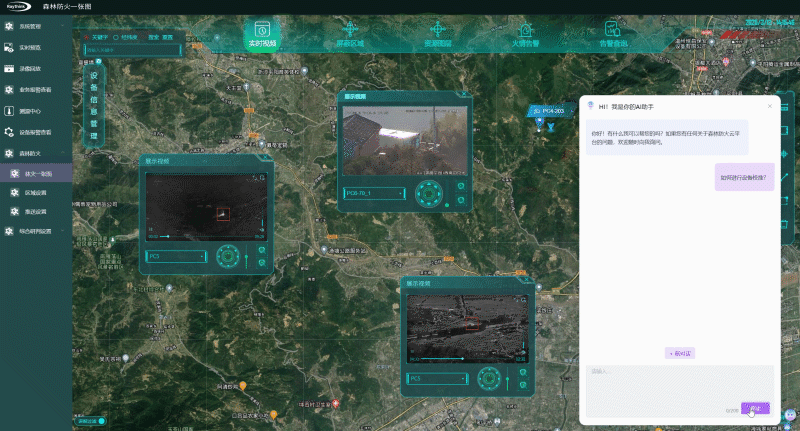The height and width of the screenshot is (431, 800).
Task: Start a 新对话 new conversation
Action: 680,353
